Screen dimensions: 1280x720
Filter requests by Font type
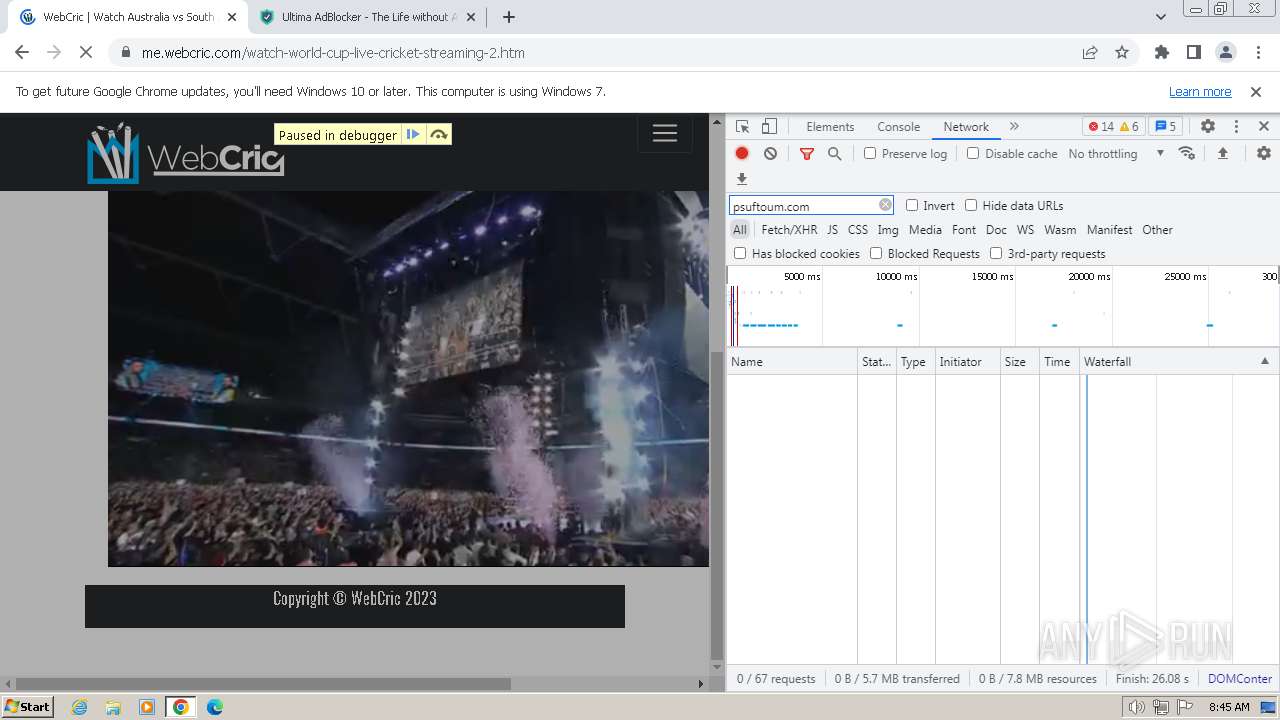pos(964,229)
